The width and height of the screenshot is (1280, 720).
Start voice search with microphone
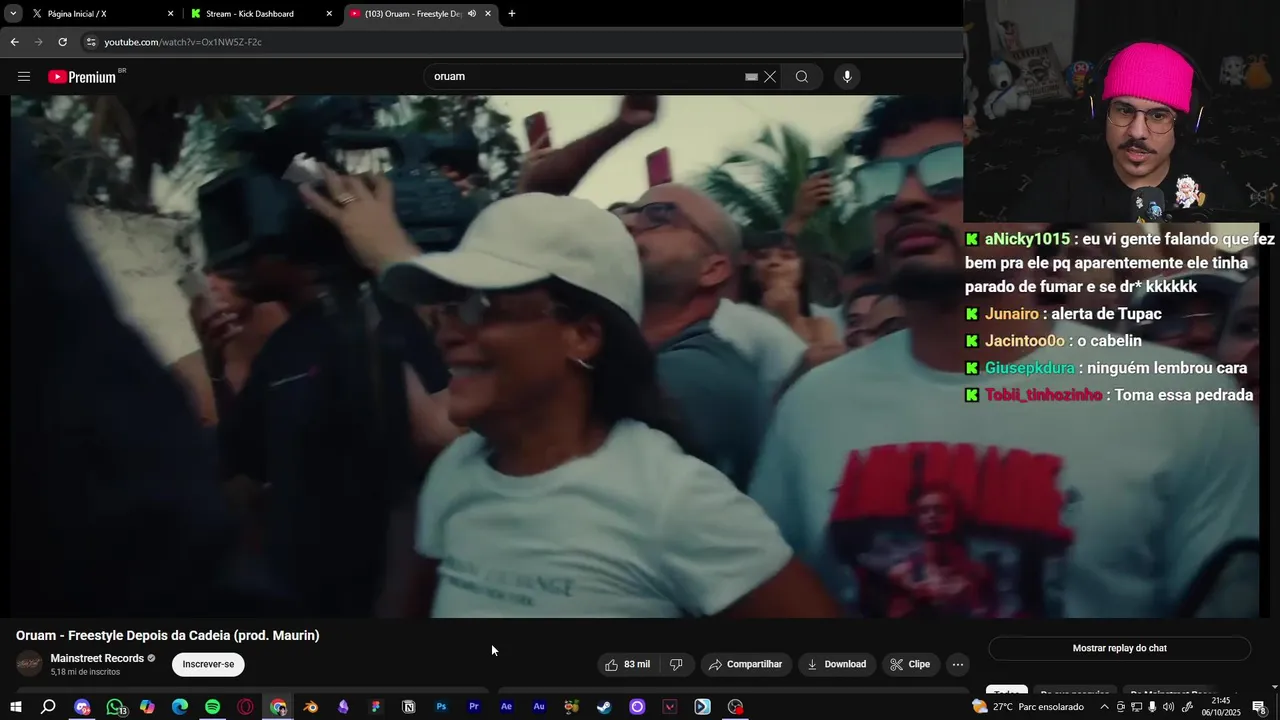(847, 77)
